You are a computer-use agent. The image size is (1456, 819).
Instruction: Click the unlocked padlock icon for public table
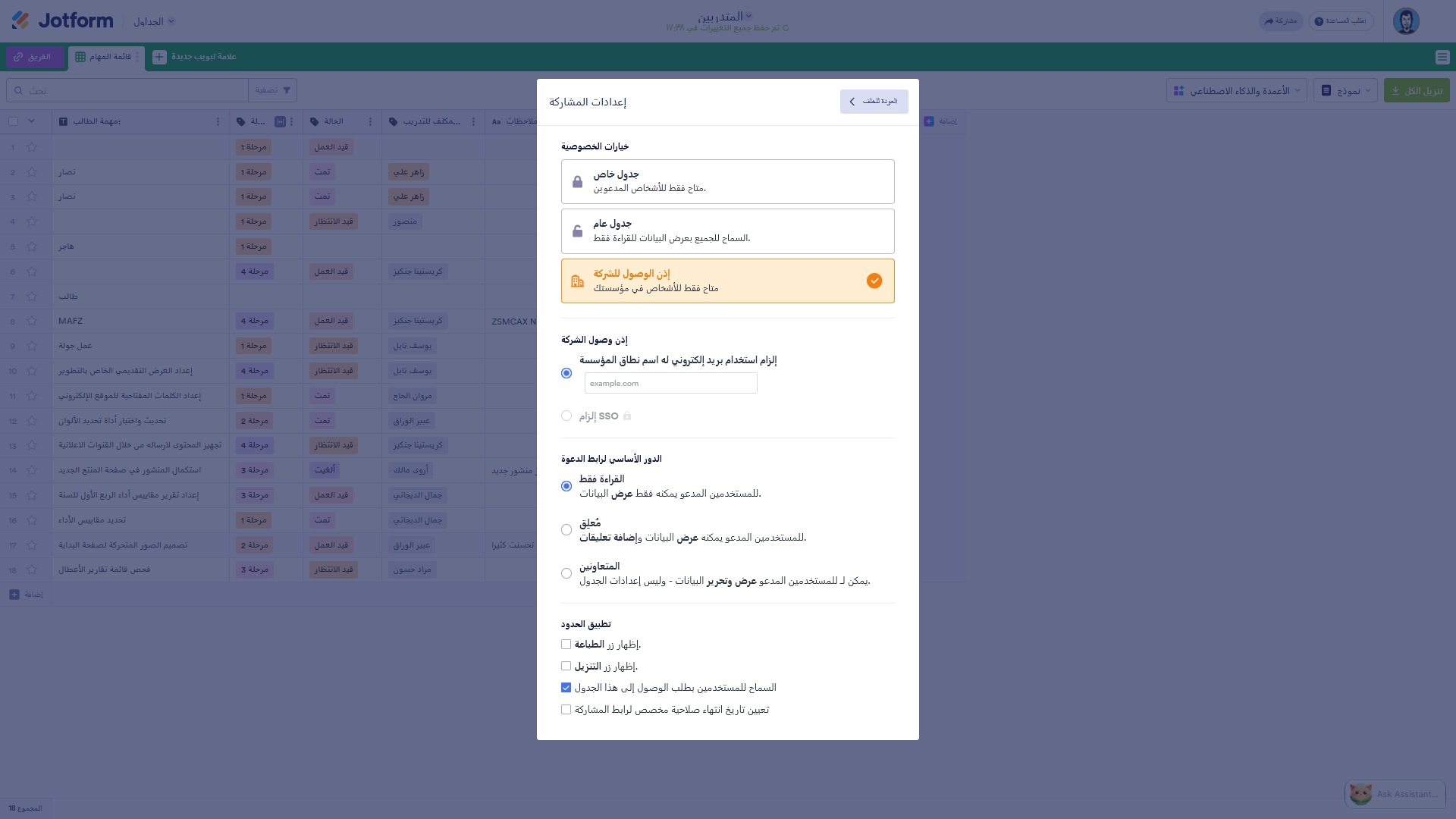577,231
